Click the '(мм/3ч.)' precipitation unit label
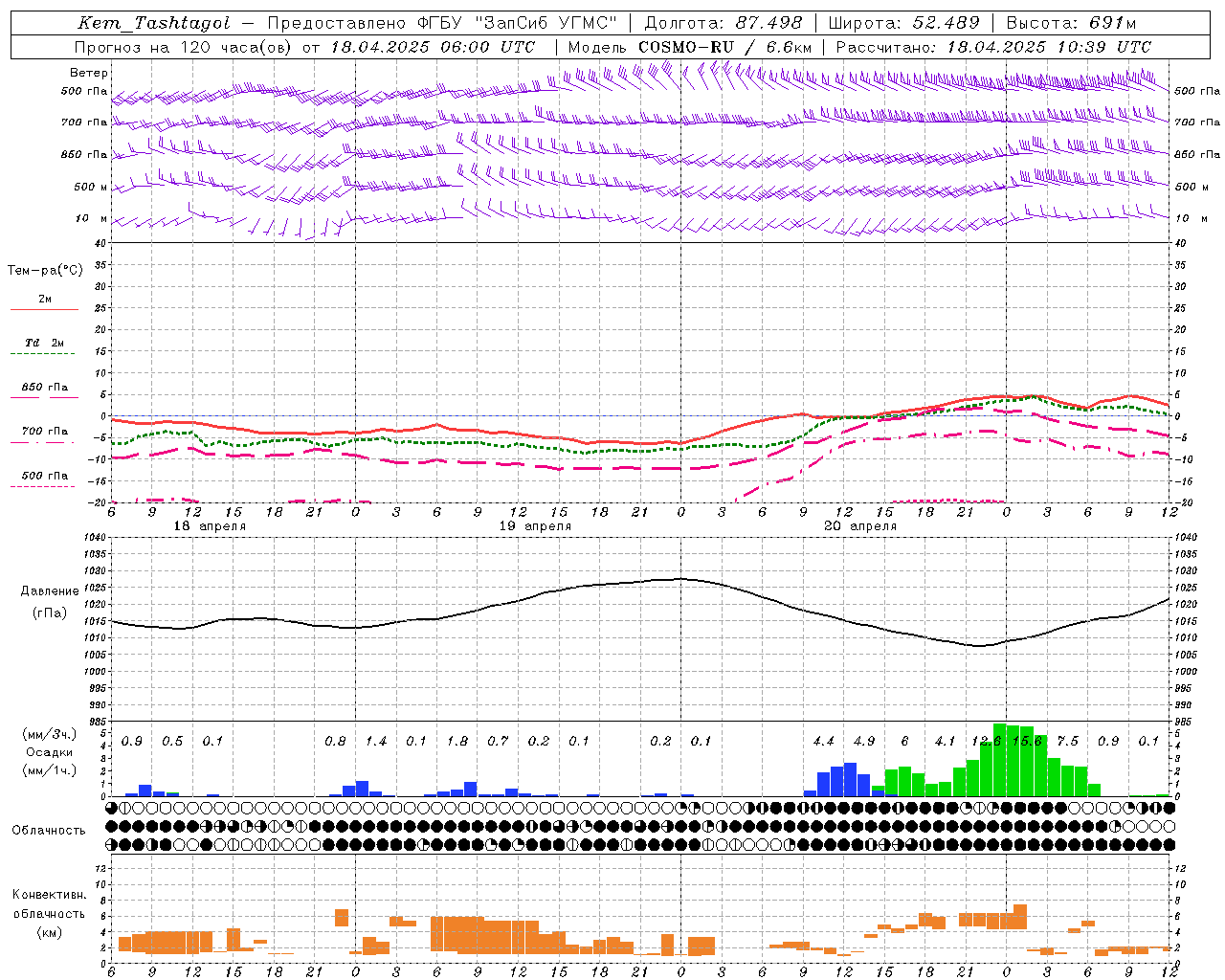This screenshot has height=980, width=1225. 49,734
